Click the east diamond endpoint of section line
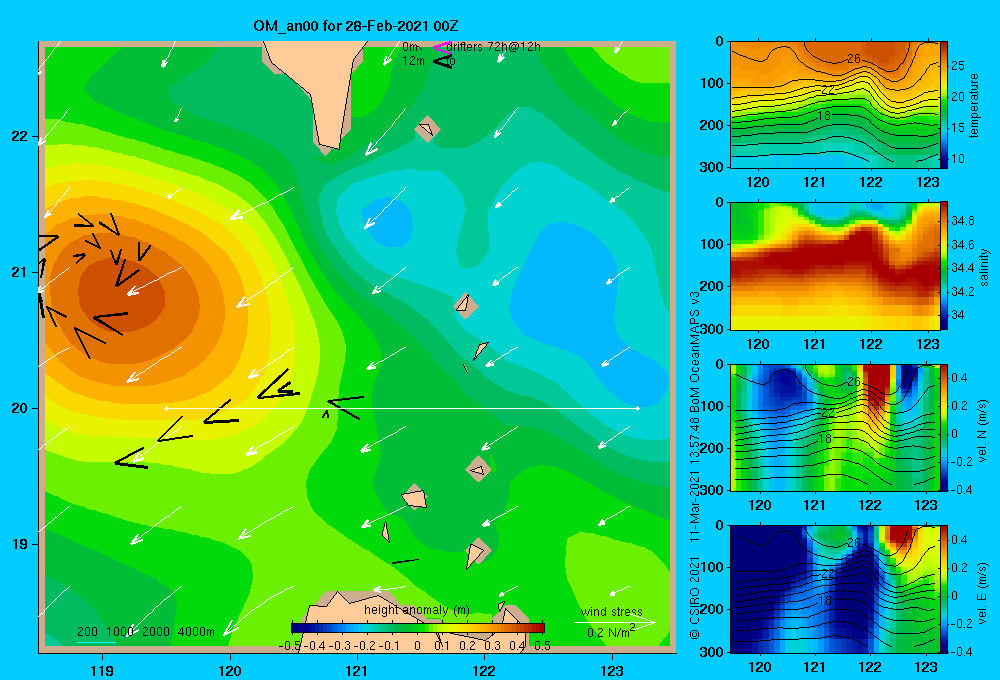The width and height of the screenshot is (1000, 680). point(637,408)
